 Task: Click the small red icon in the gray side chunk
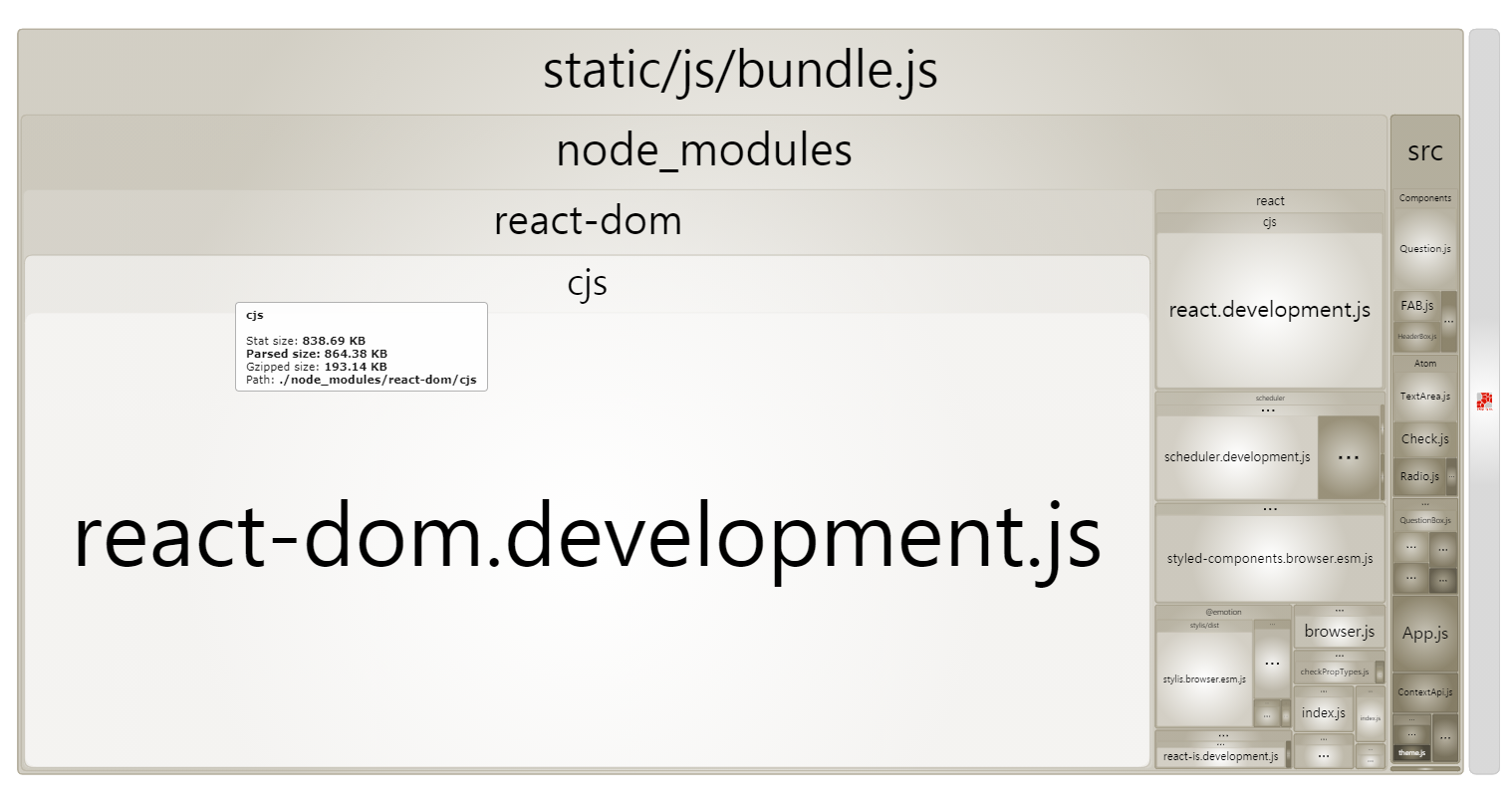point(1485,401)
